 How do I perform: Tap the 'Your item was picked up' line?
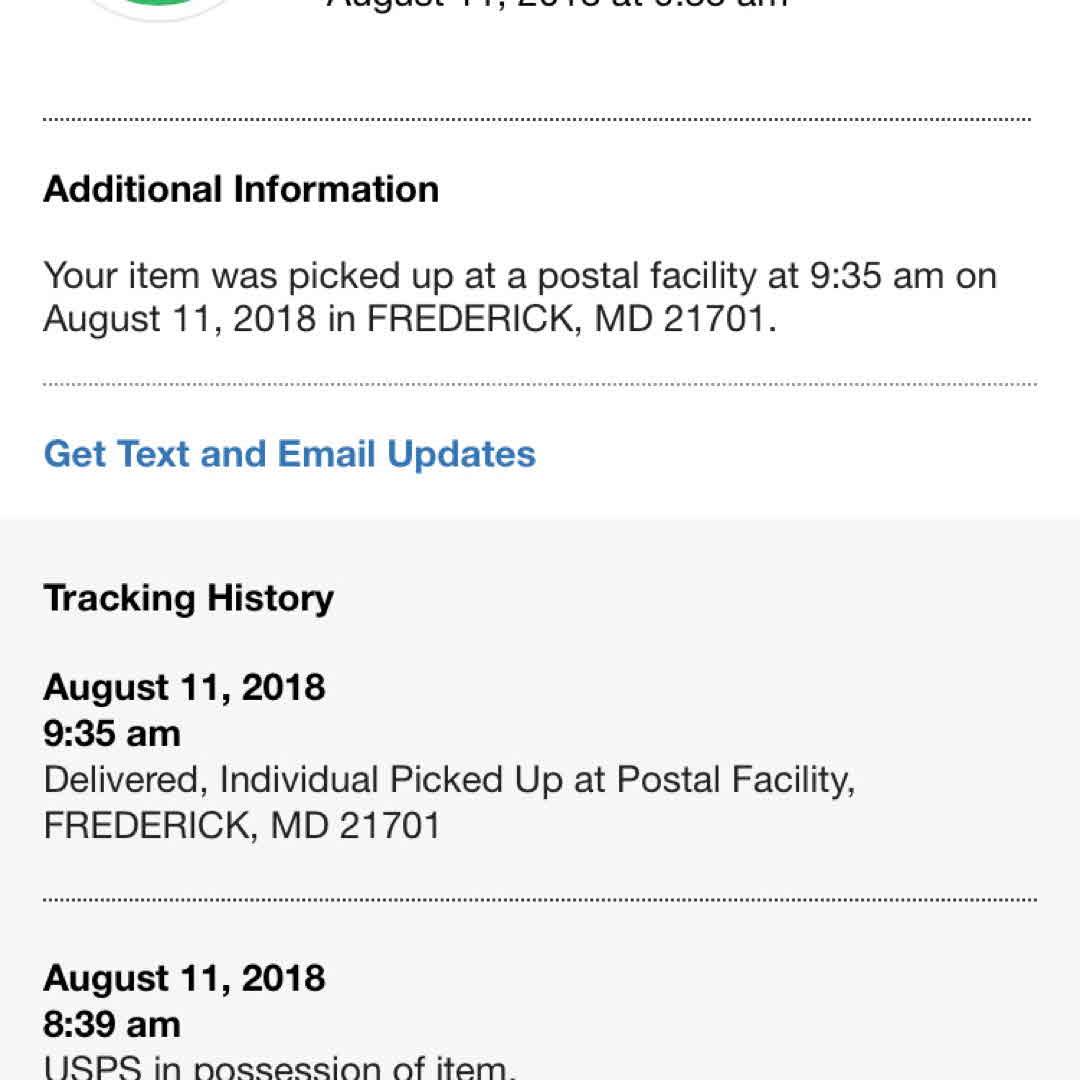(520, 275)
